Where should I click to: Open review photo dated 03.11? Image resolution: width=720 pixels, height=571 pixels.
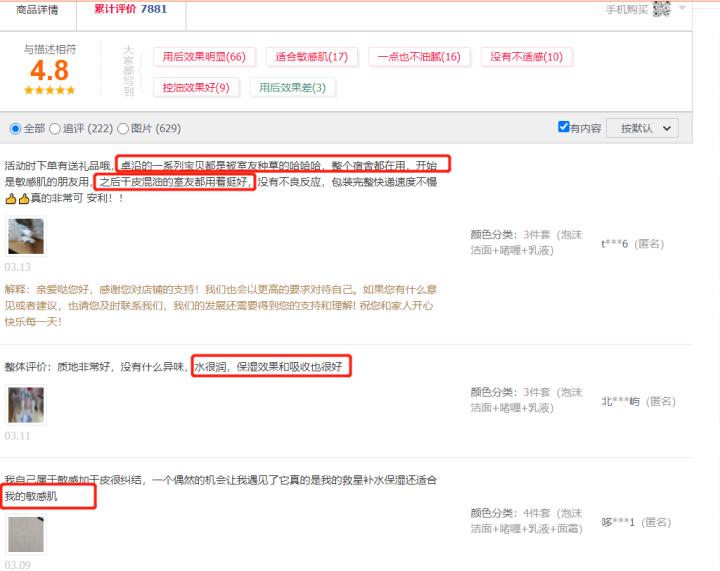point(26,405)
